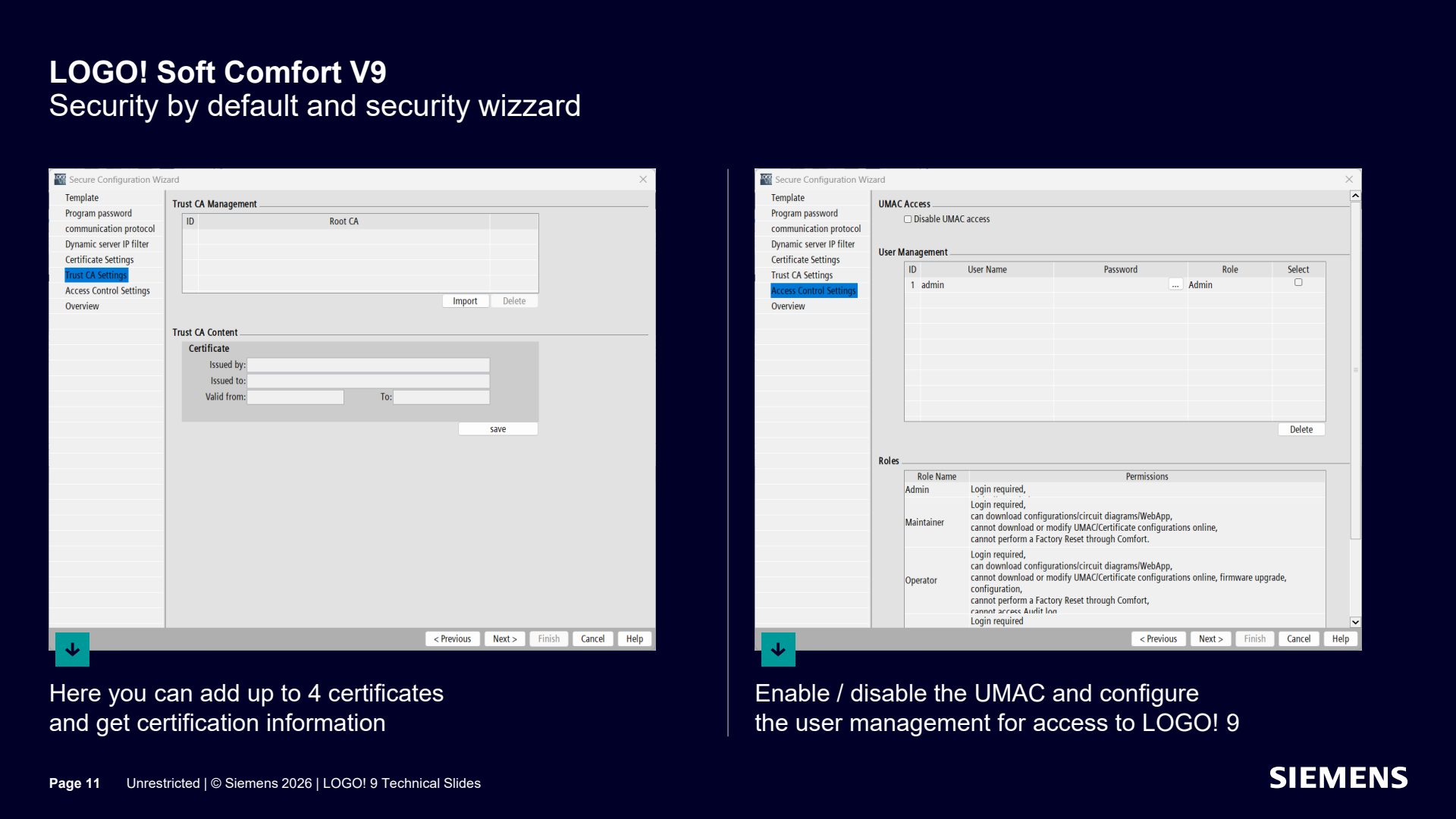Open Dynamic server IP filter in the right wizard
This screenshot has width=1456, height=819.
[x=813, y=244]
